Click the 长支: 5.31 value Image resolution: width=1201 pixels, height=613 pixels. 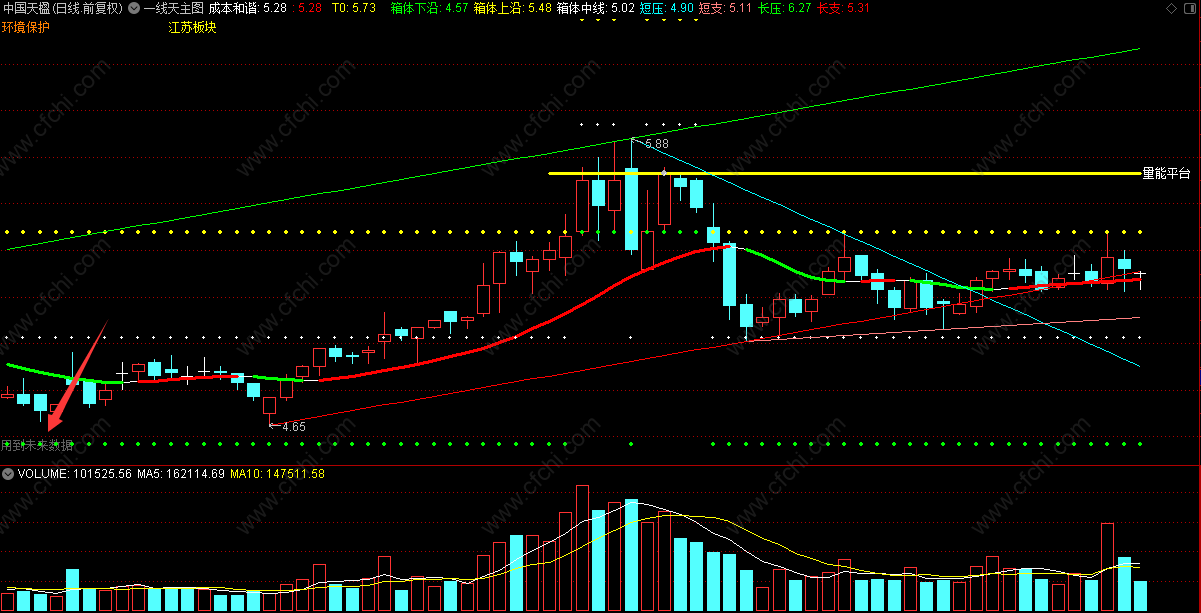click(x=844, y=7)
